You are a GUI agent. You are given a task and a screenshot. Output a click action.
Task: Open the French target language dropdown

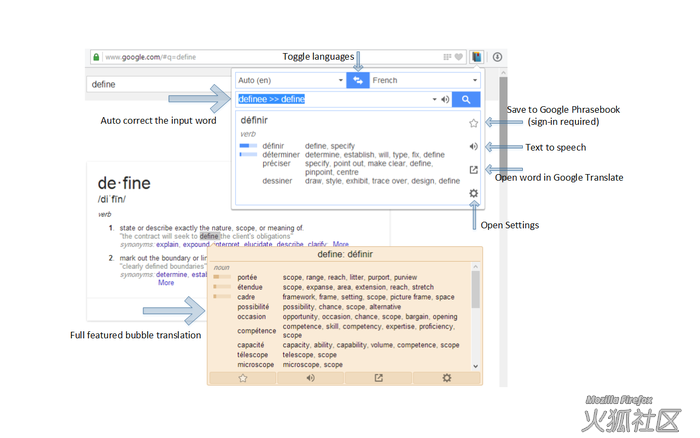click(425, 80)
